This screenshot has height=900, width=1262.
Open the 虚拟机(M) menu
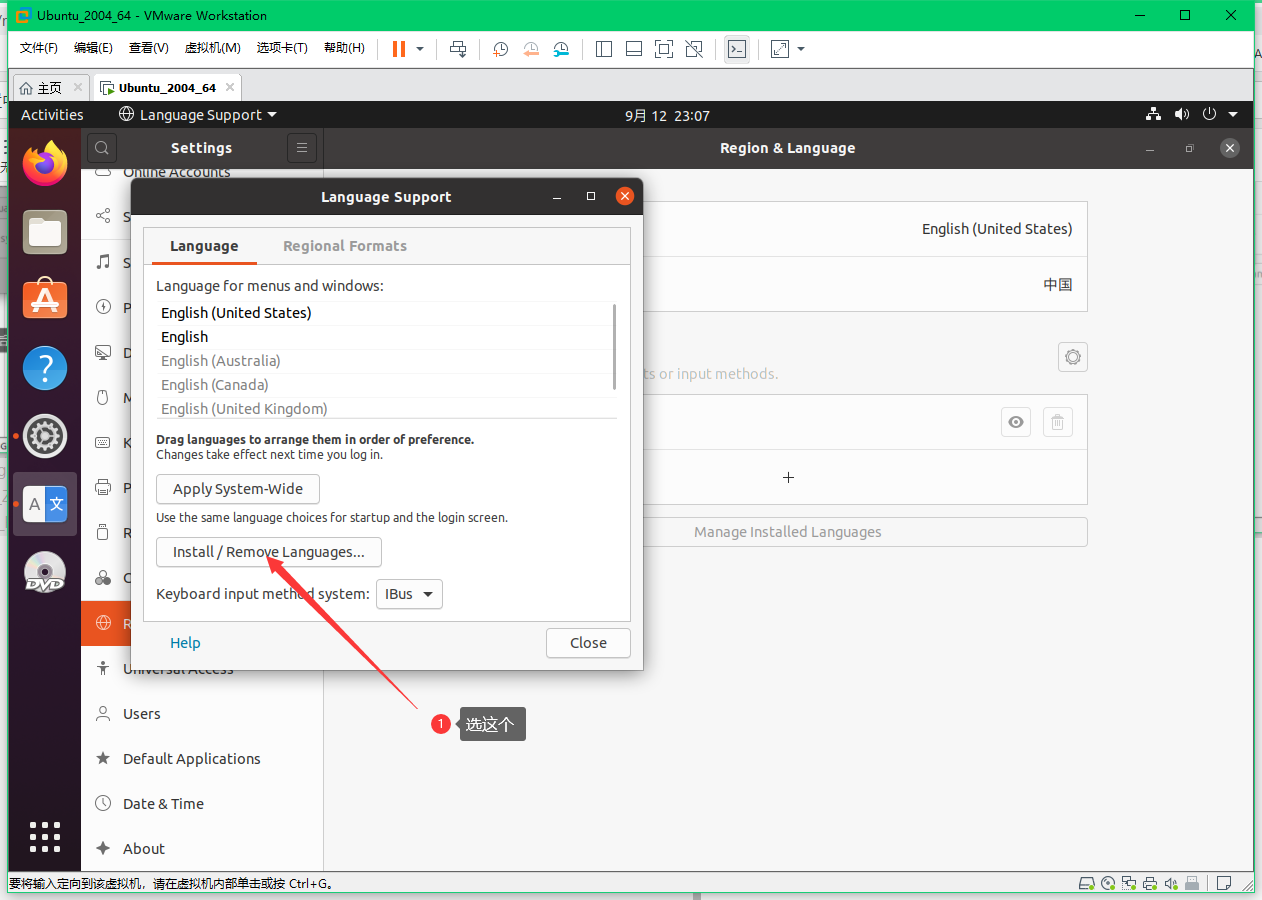(x=212, y=48)
